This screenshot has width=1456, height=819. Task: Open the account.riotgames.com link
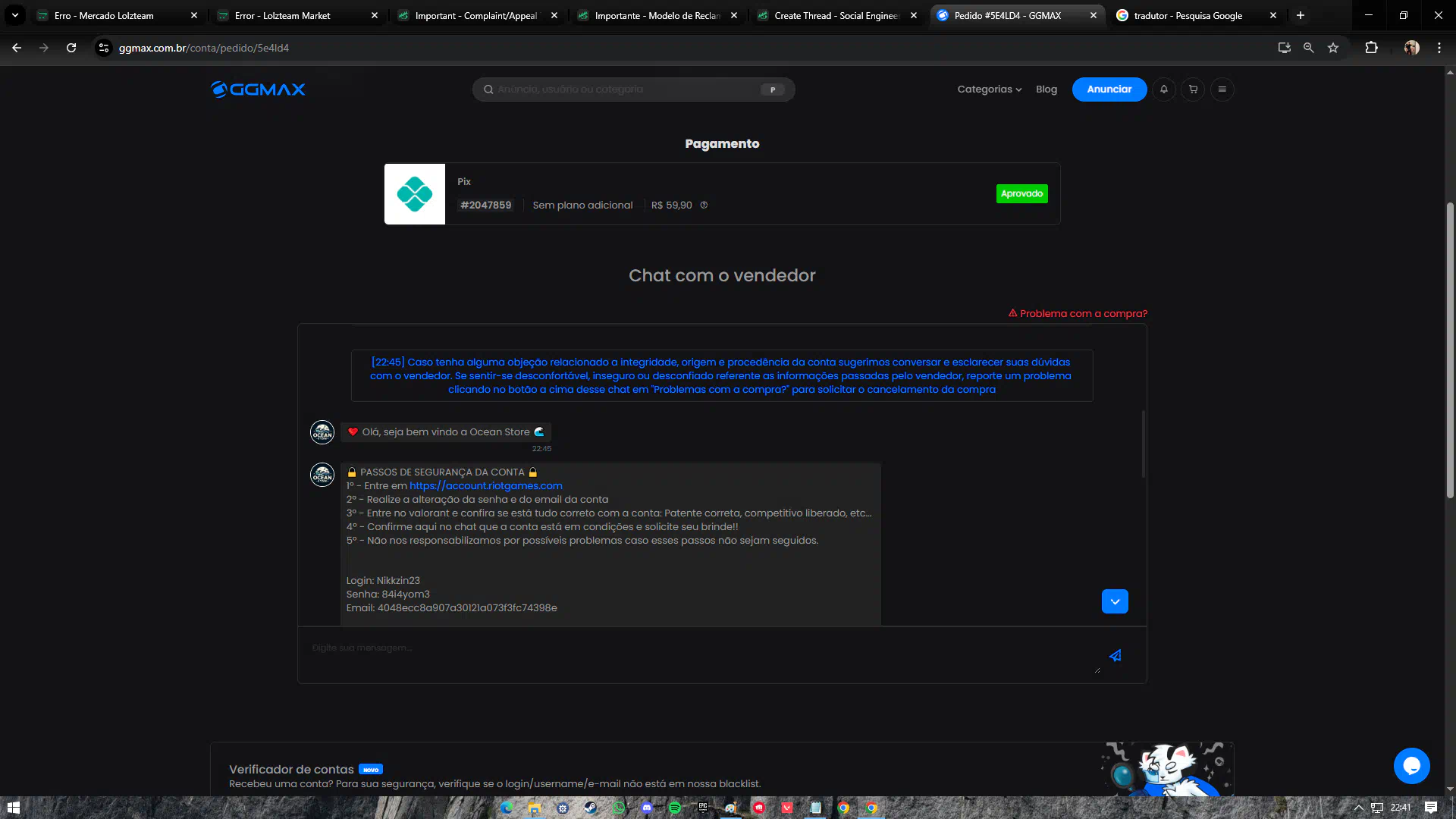point(485,486)
